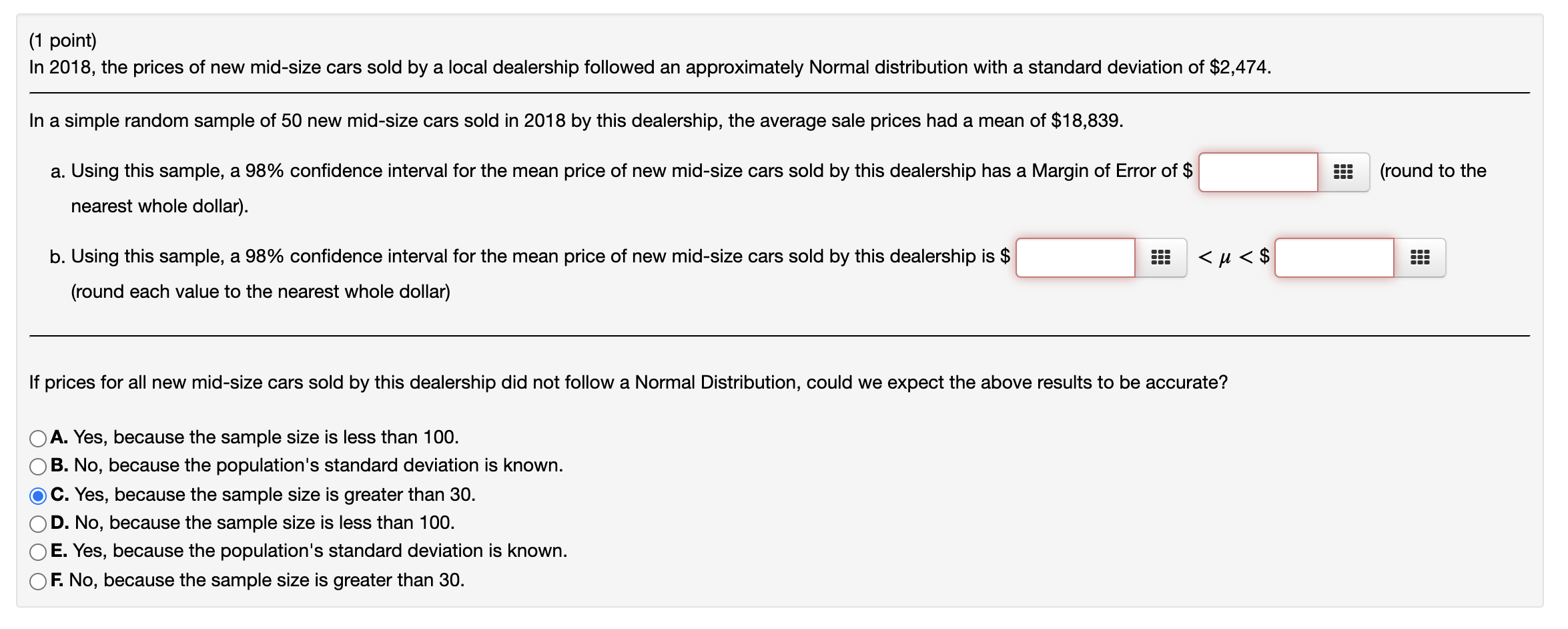The width and height of the screenshot is (1568, 629).
Task: Click label 'No, because the population's standard deviation is known'
Action: pyautogui.click(x=318, y=465)
